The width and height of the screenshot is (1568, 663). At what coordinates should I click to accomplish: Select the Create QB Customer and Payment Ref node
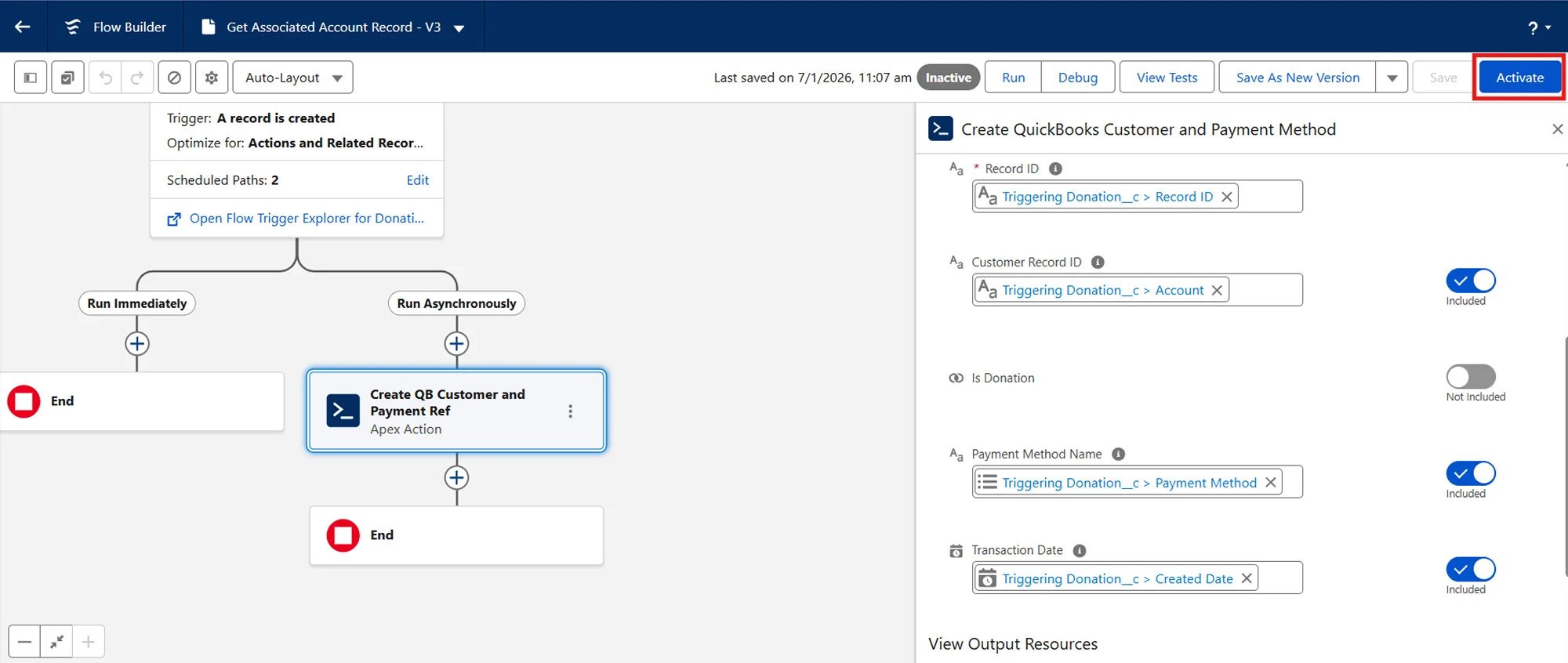456,411
